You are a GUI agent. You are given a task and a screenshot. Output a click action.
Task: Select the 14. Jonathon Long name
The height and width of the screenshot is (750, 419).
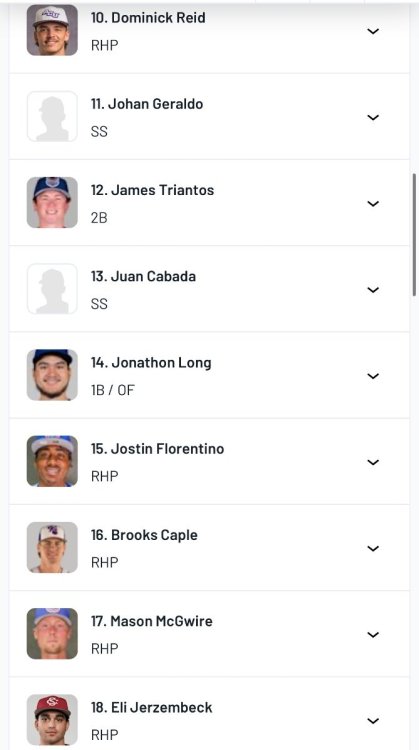(x=151, y=363)
